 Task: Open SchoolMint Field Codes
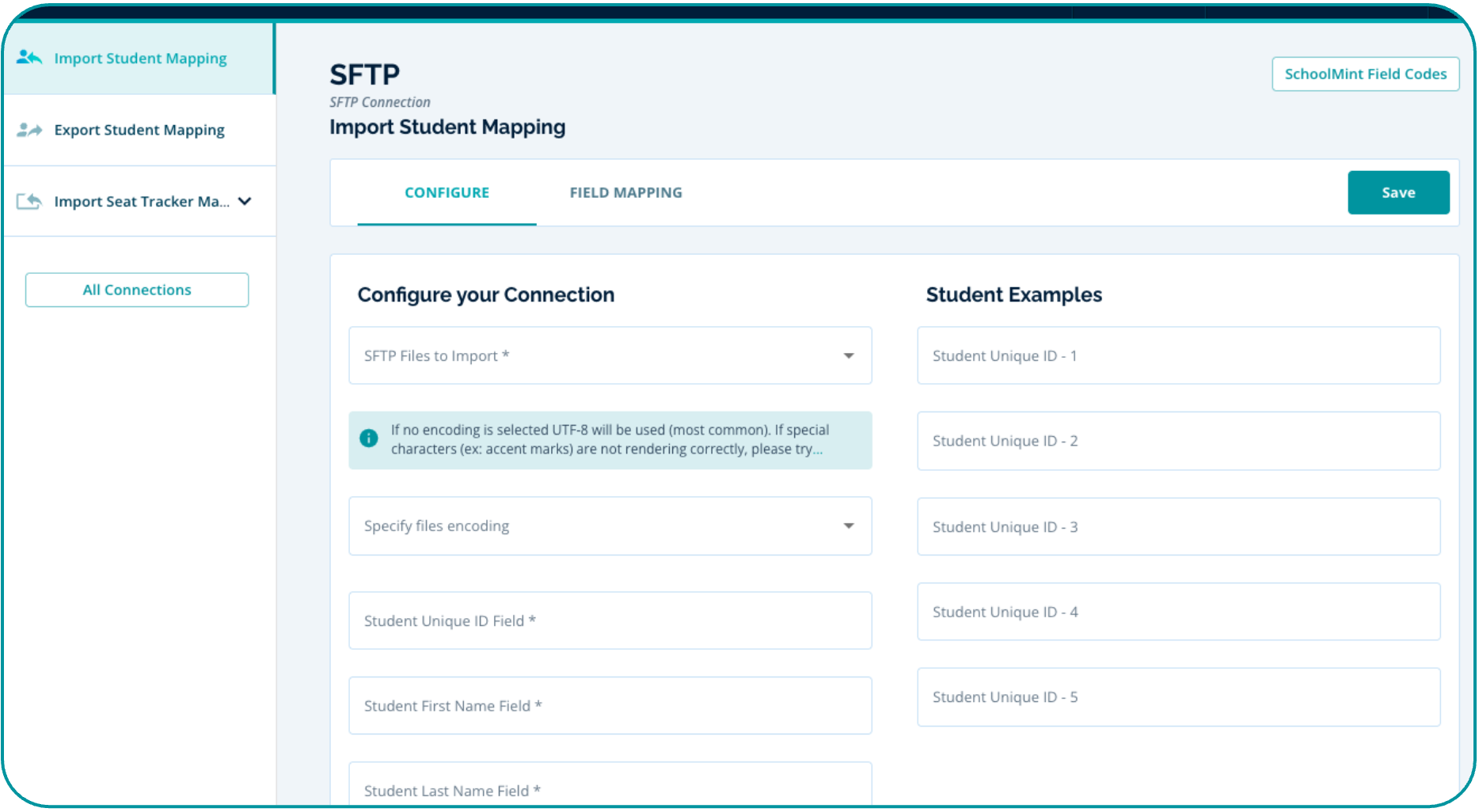click(x=1364, y=74)
